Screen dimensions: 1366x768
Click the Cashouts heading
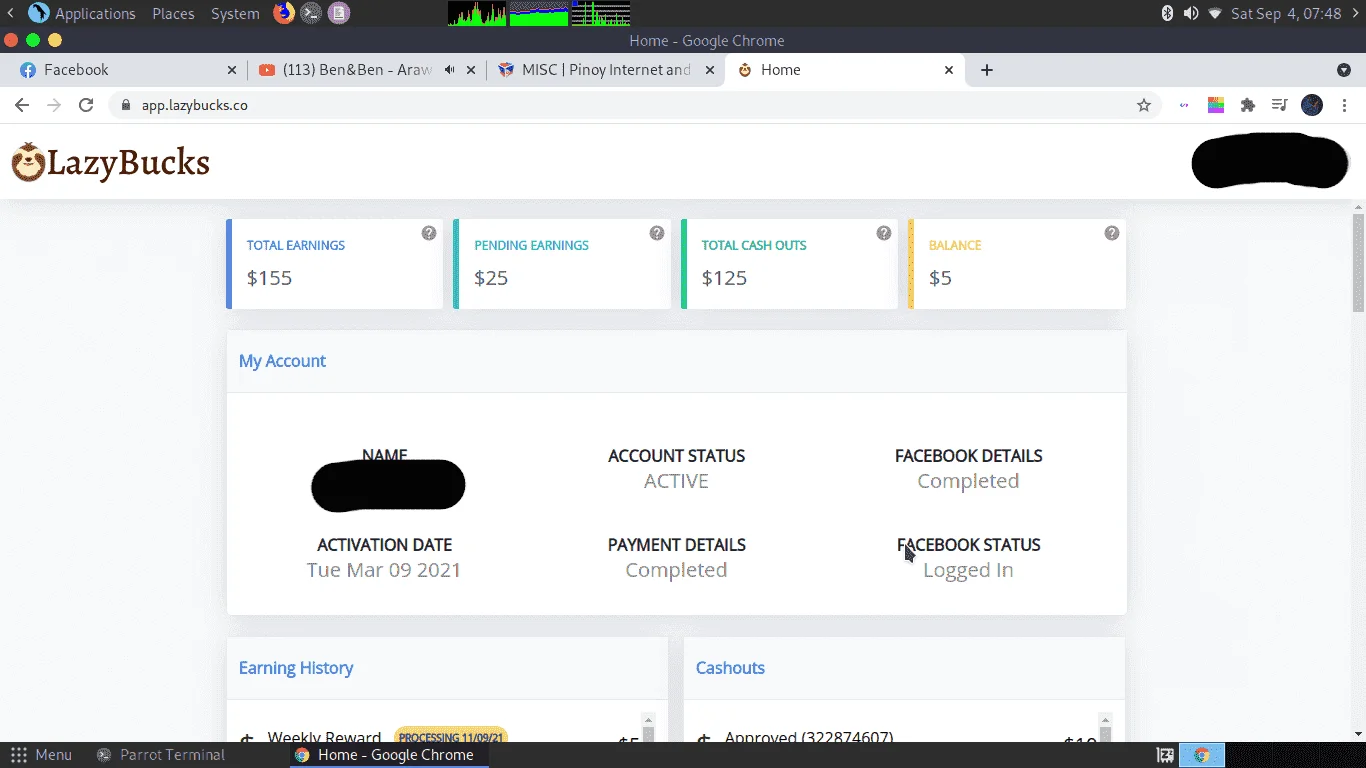click(x=730, y=668)
